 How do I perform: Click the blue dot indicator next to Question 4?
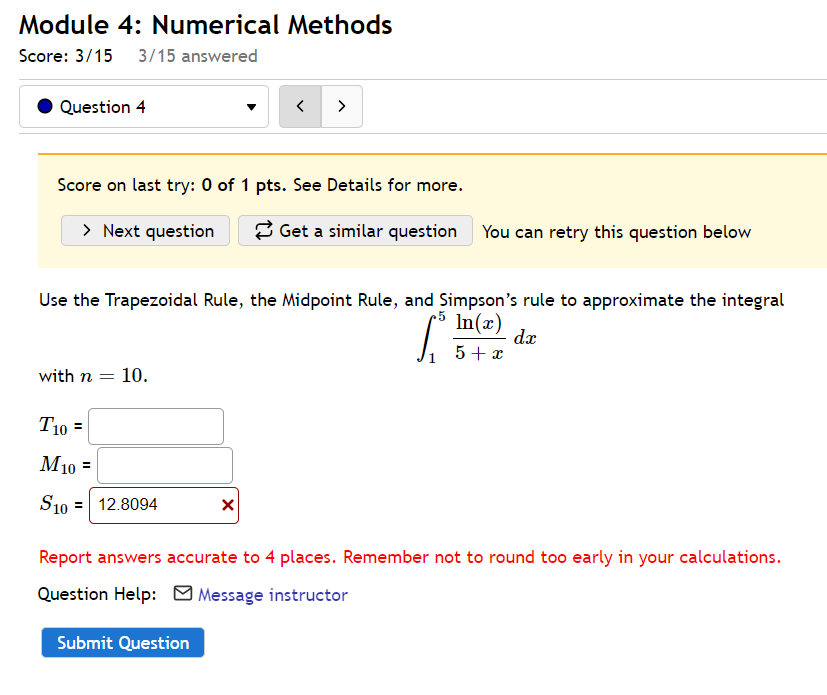tap(44, 106)
